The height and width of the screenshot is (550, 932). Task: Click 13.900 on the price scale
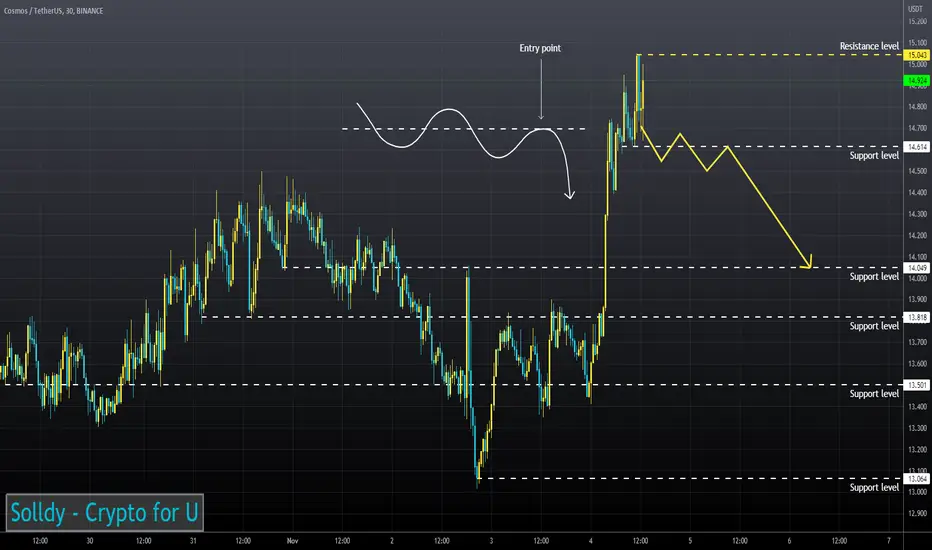click(x=917, y=300)
